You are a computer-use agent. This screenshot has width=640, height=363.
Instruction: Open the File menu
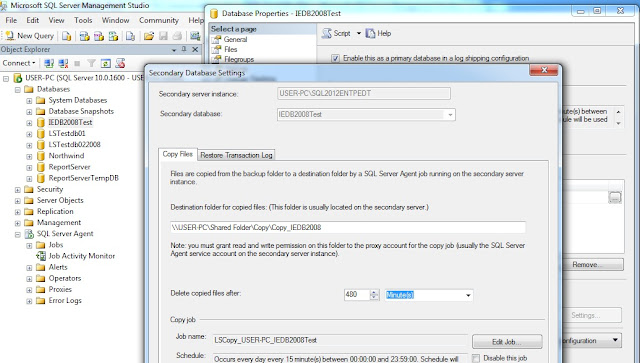click(x=11, y=20)
